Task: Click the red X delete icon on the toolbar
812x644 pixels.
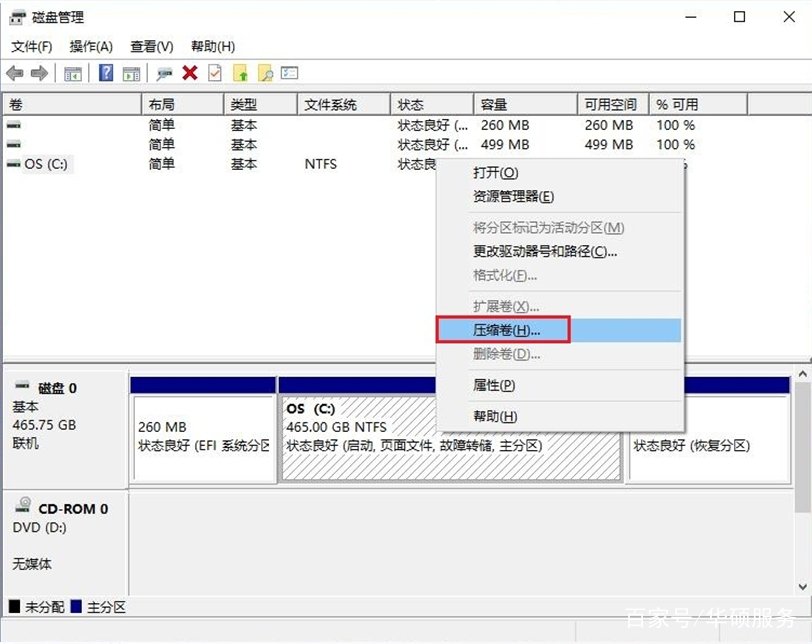Action: (x=187, y=72)
